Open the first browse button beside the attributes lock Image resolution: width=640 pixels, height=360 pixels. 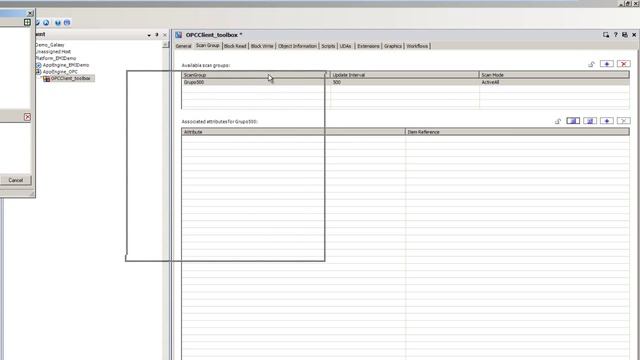pos(573,121)
